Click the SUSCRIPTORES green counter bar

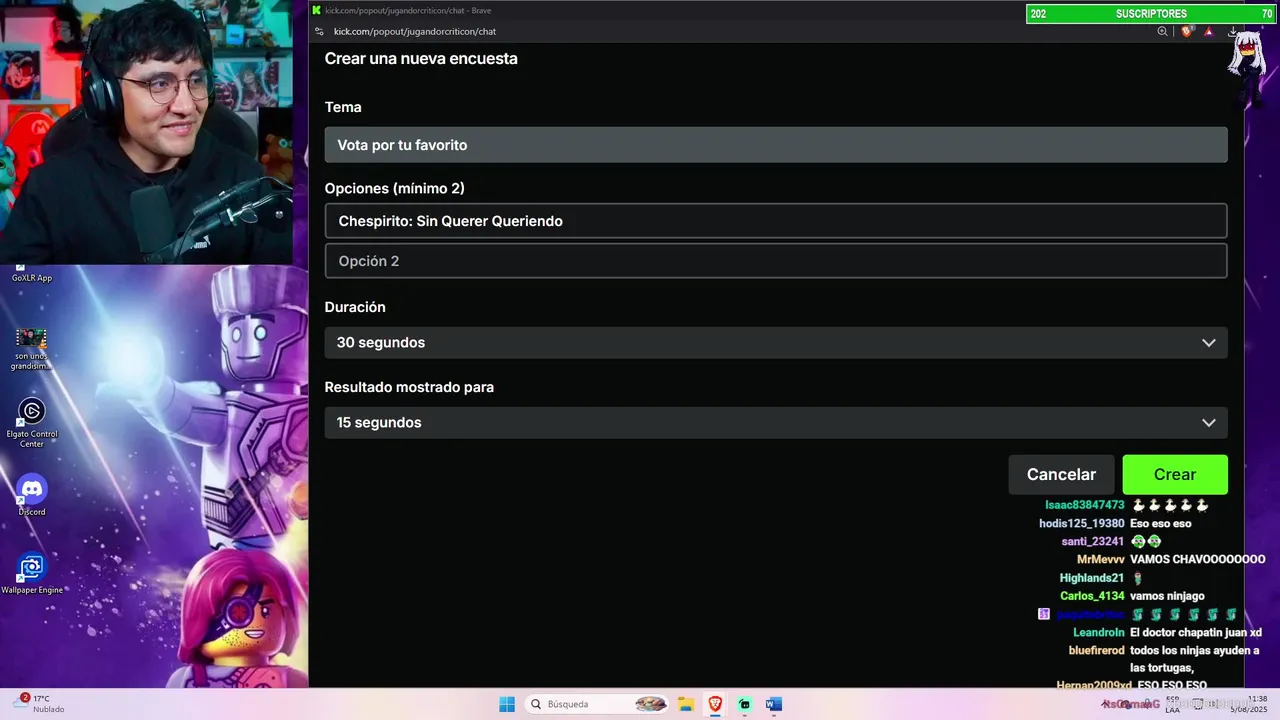click(1151, 14)
